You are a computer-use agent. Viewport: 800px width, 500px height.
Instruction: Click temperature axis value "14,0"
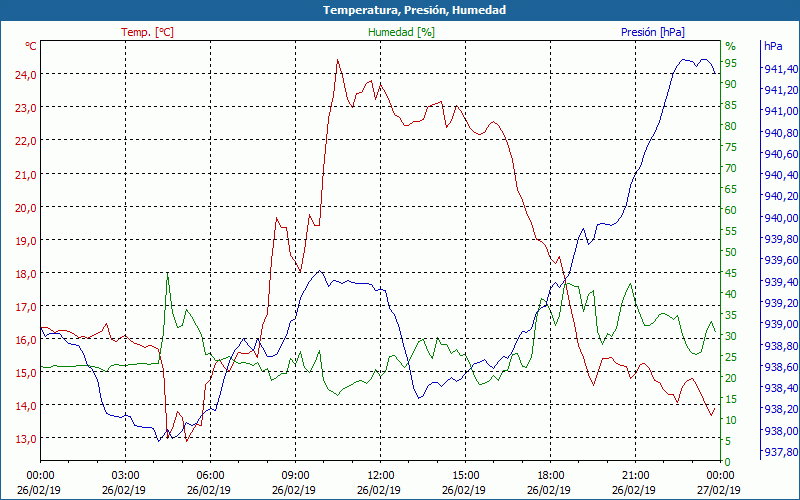click(26, 406)
